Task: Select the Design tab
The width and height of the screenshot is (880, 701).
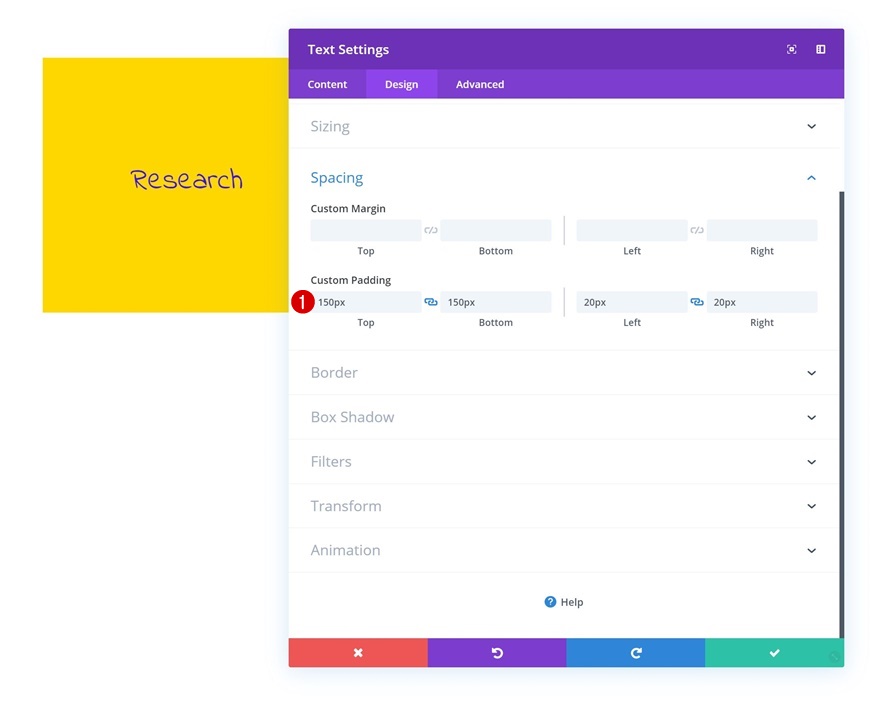Action: pos(401,84)
